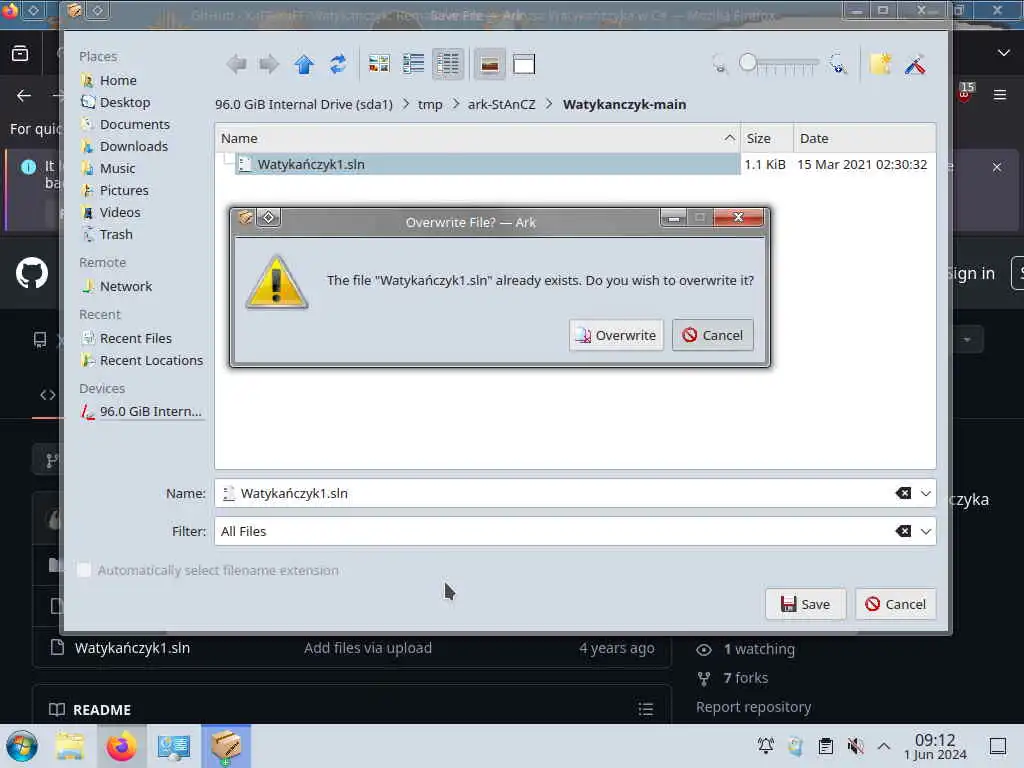Open the dialog options tools icon

point(915,64)
